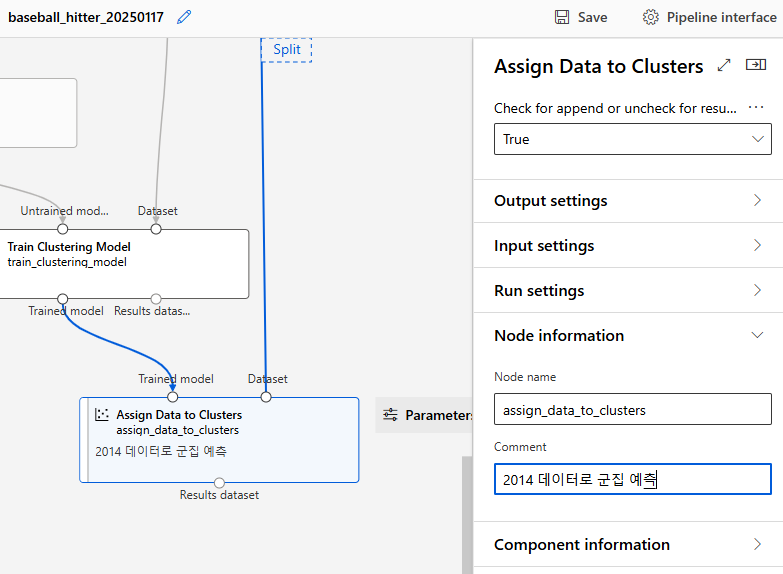Open the ellipsis menu beside append option
This screenshot has width=783, height=574.
click(756, 107)
